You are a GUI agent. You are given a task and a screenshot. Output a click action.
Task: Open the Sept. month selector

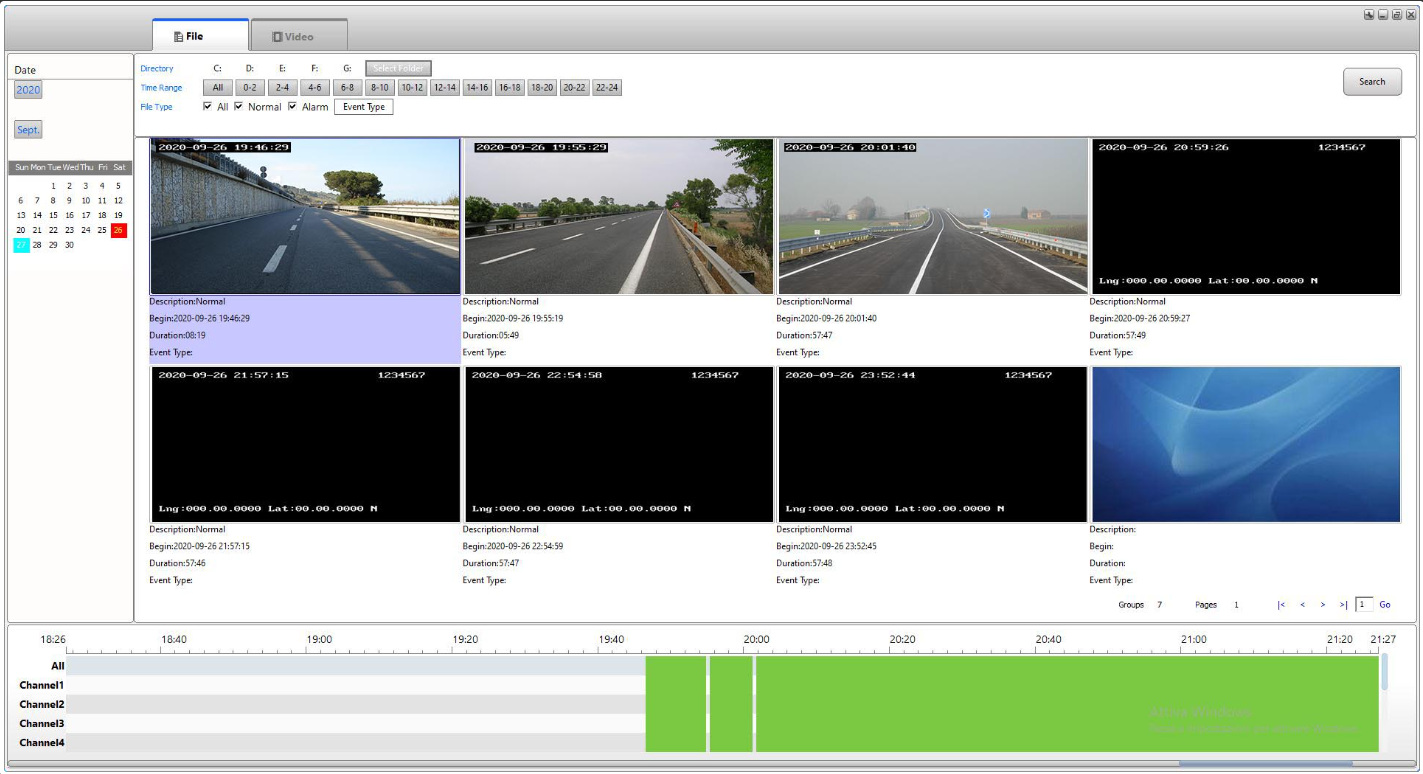pyautogui.click(x=28, y=130)
